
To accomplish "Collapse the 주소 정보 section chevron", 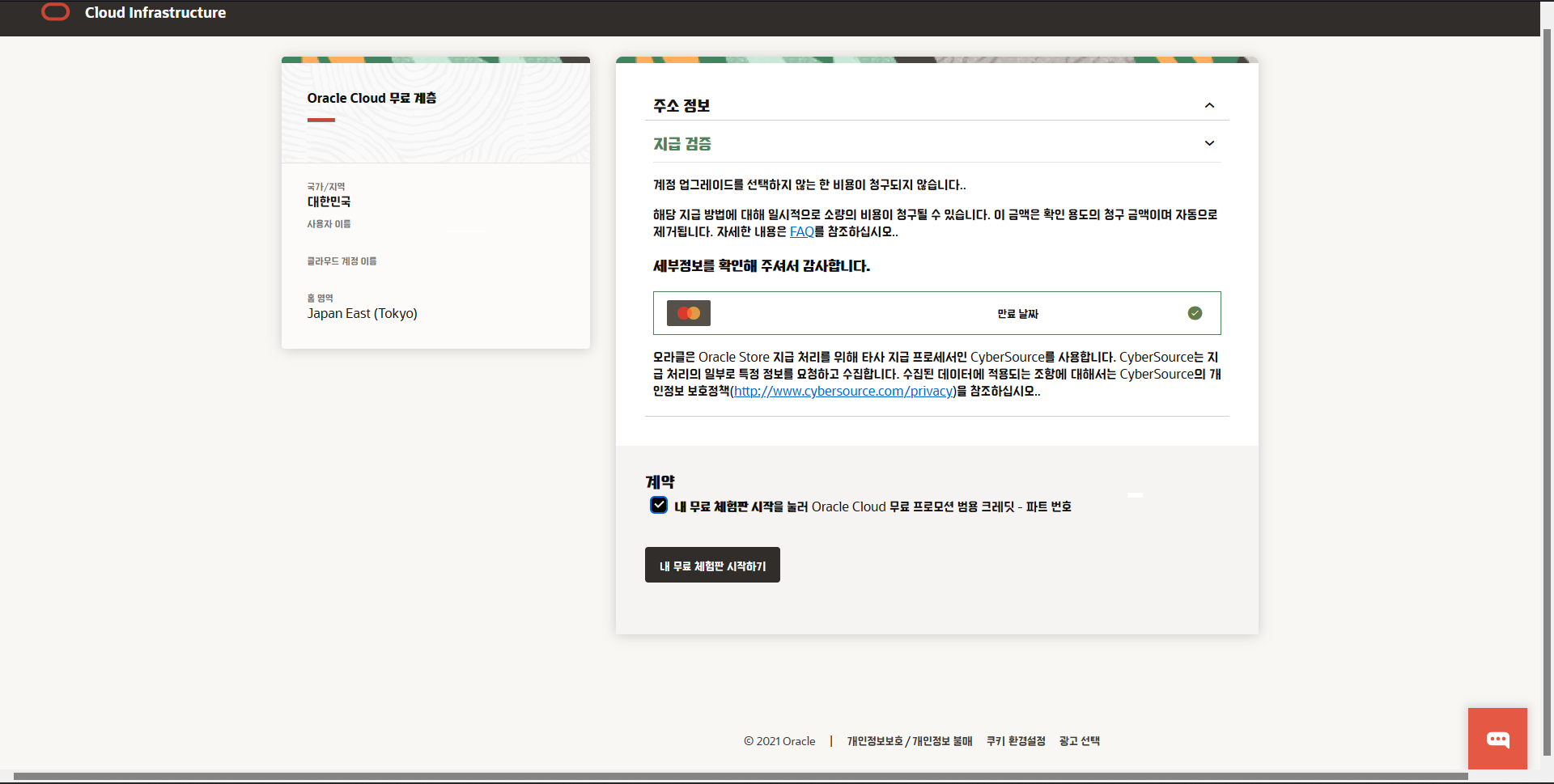I will pyautogui.click(x=1209, y=105).
